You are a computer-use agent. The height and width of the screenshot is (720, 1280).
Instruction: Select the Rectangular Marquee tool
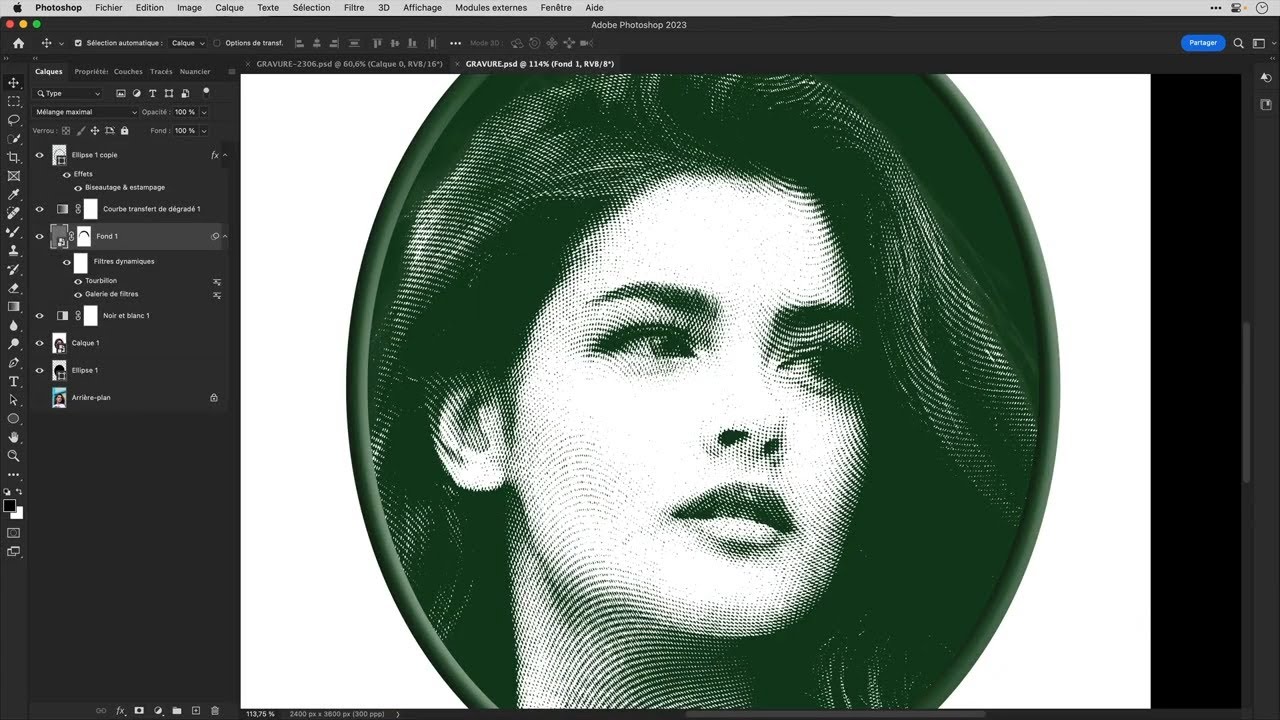point(14,101)
